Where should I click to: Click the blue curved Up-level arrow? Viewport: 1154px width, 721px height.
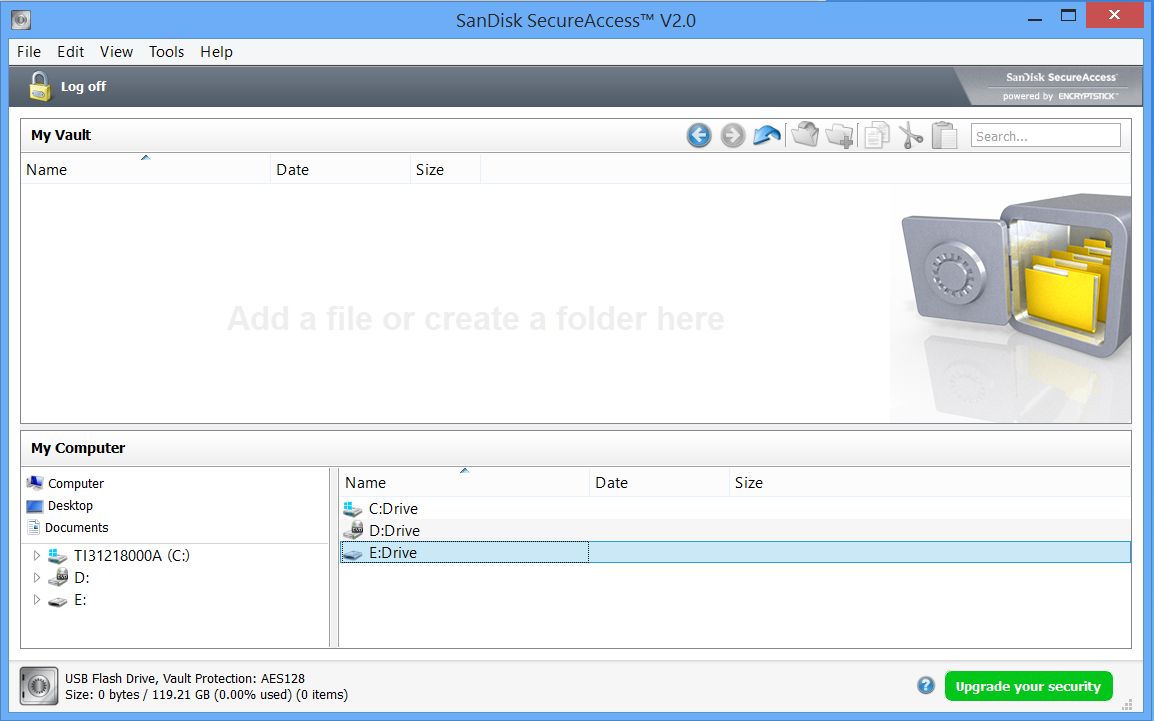click(767, 136)
